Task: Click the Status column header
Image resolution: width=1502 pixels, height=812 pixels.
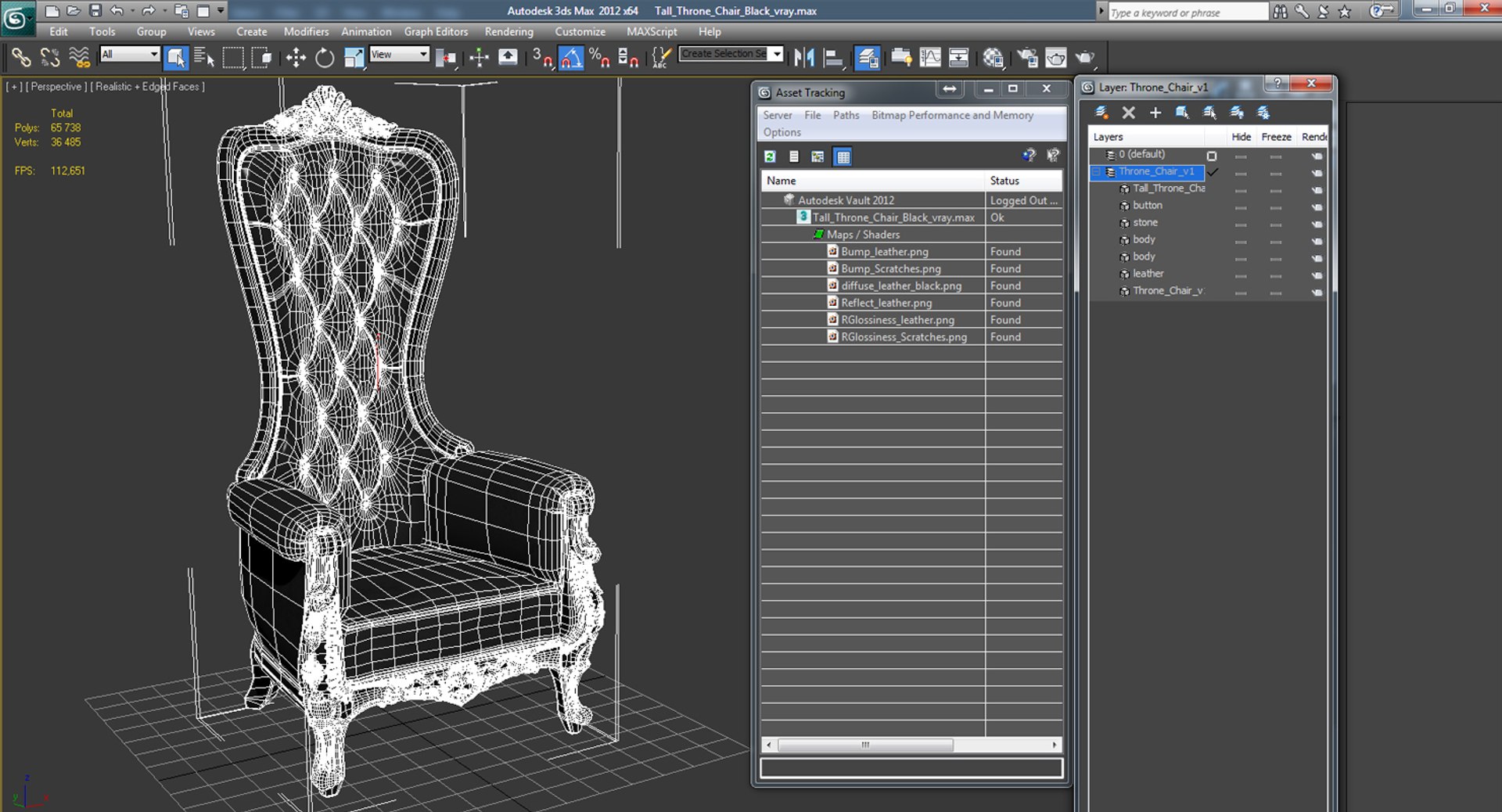Action: [x=1023, y=181]
